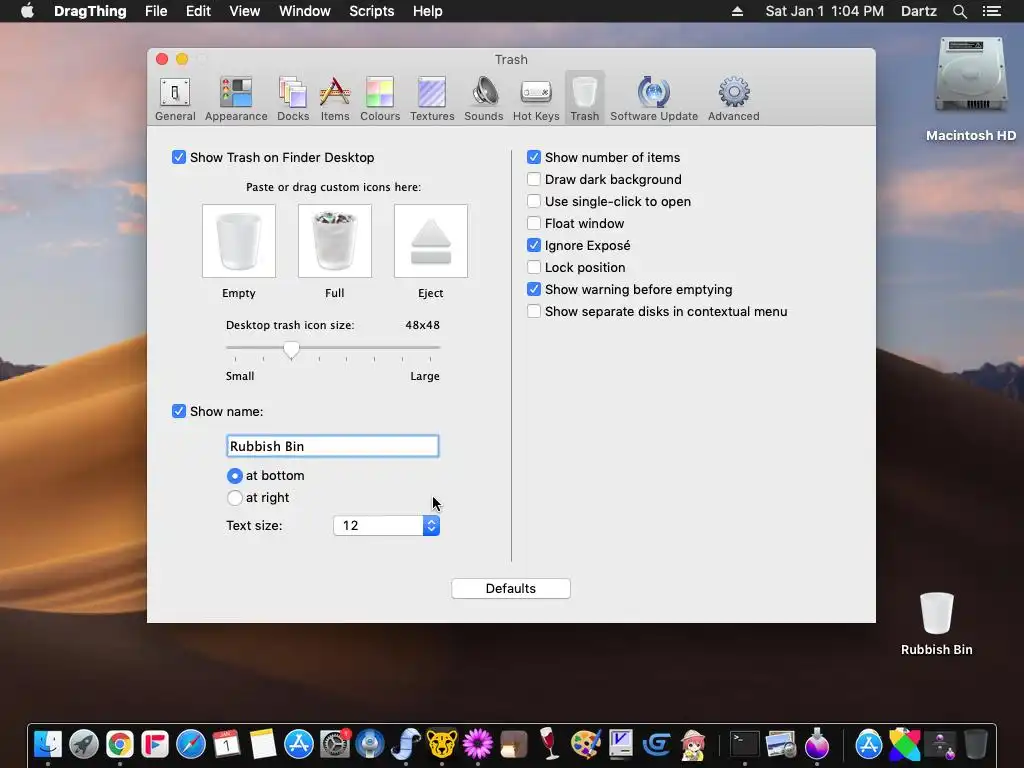Click the Defaults button
1024x768 pixels.
(511, 588)
